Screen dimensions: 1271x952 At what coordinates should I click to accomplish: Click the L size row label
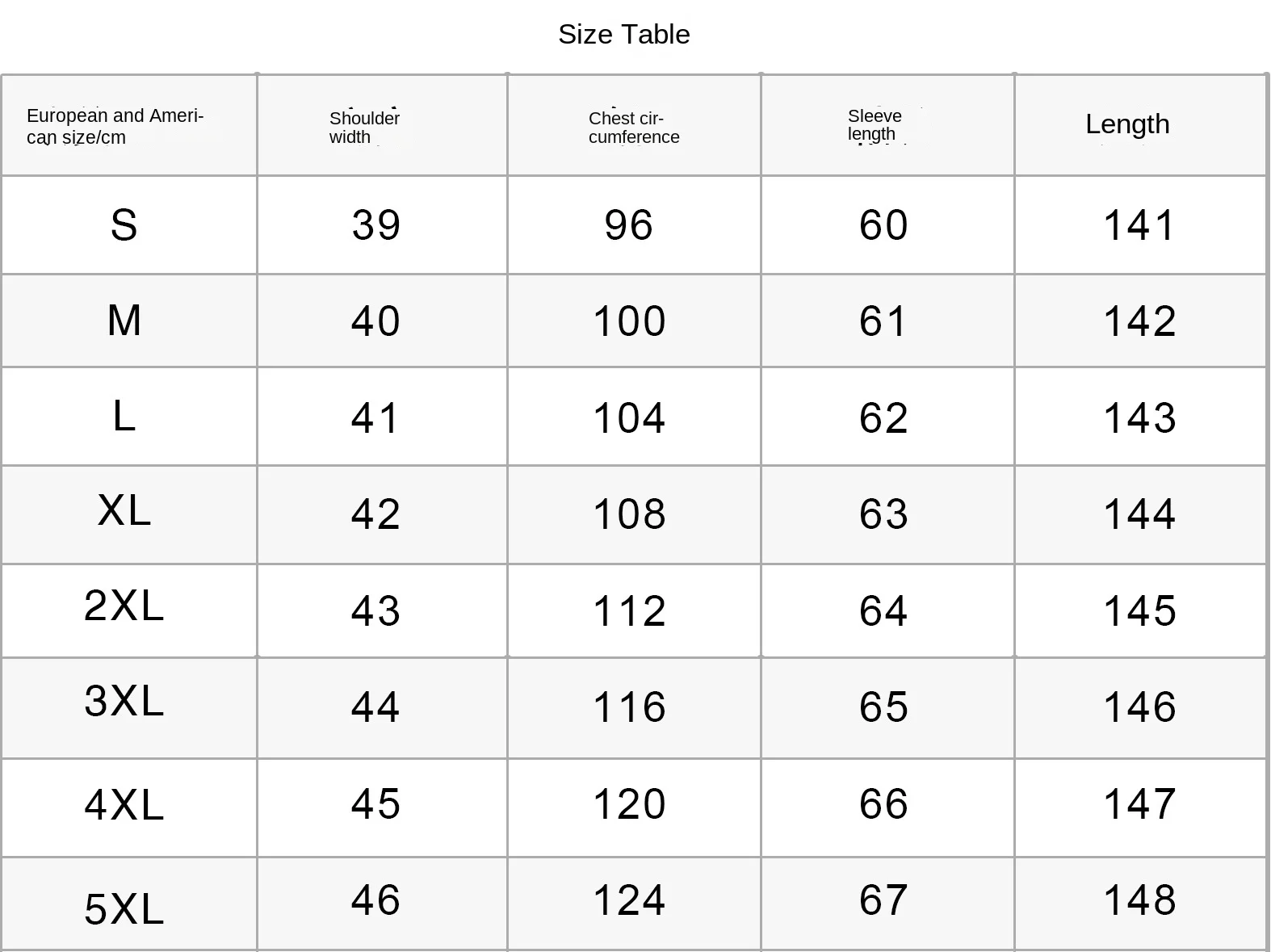124,417
